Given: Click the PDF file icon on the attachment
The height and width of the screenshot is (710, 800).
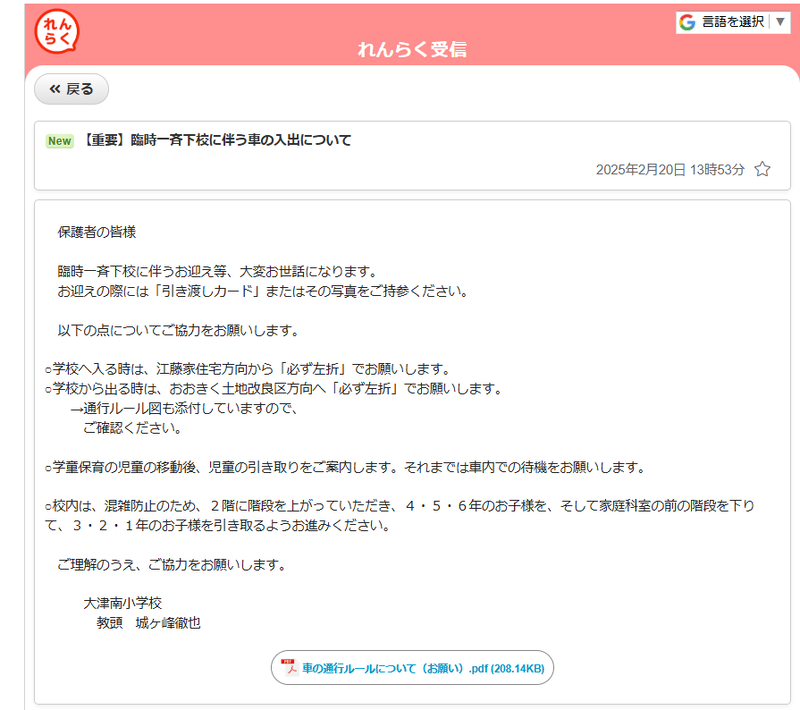Looking at the screenshot, I should [x=289, y=668].
